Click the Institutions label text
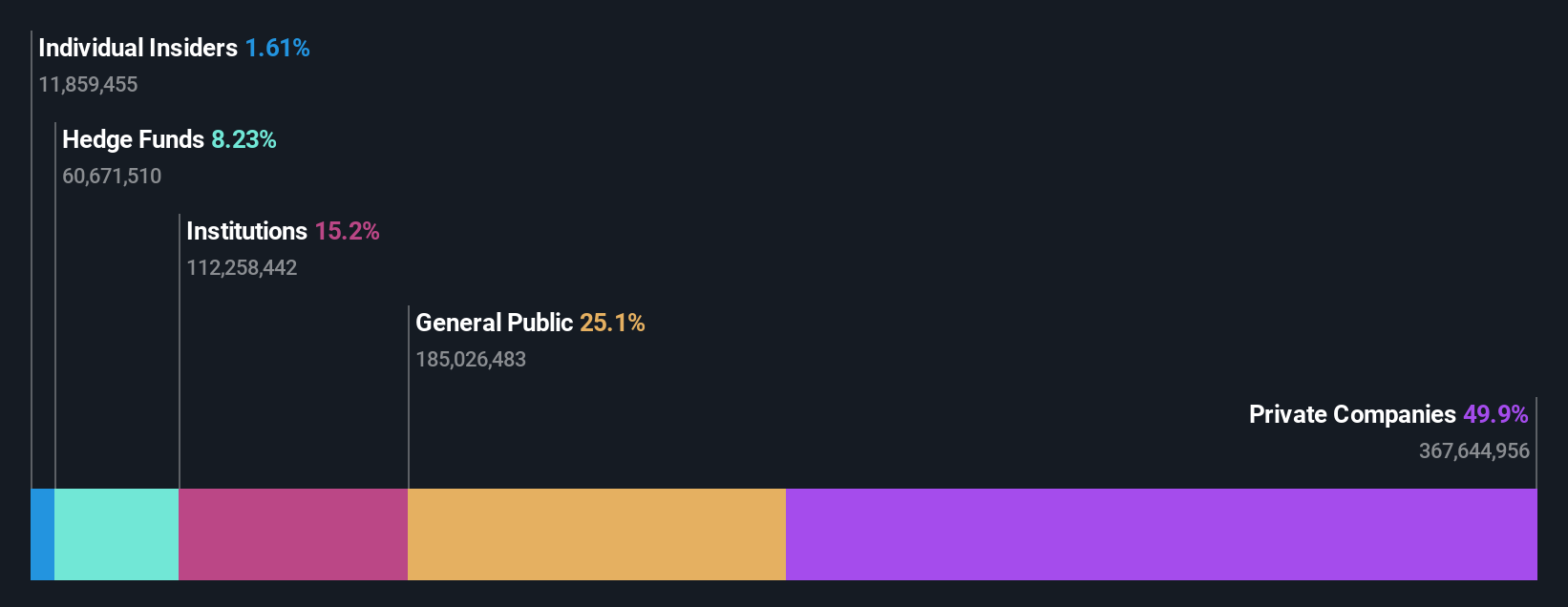The width and height of the screenshot is (1568, 607). (x=247, y=231)
